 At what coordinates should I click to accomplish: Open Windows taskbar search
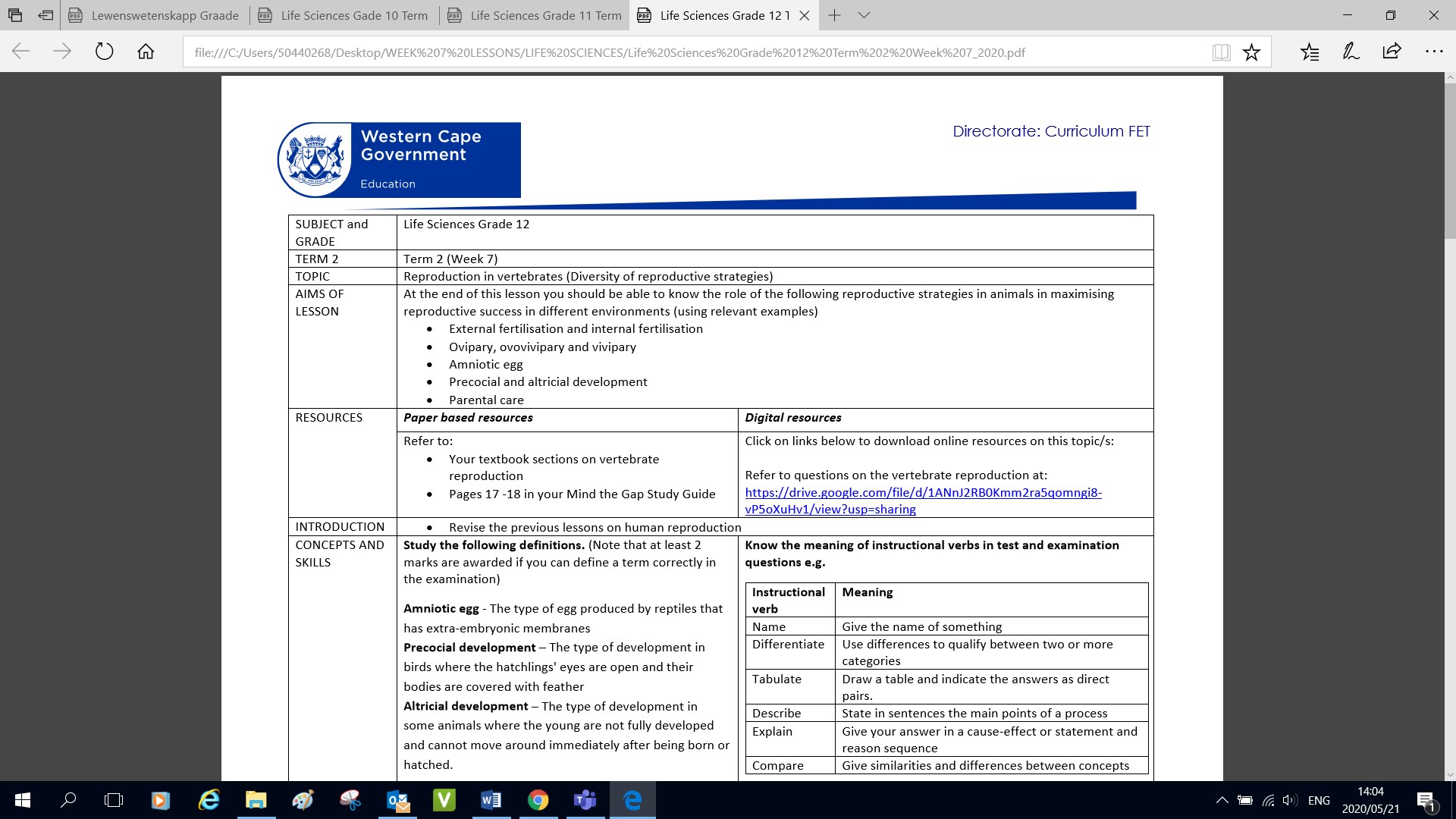tap(68, 800)
